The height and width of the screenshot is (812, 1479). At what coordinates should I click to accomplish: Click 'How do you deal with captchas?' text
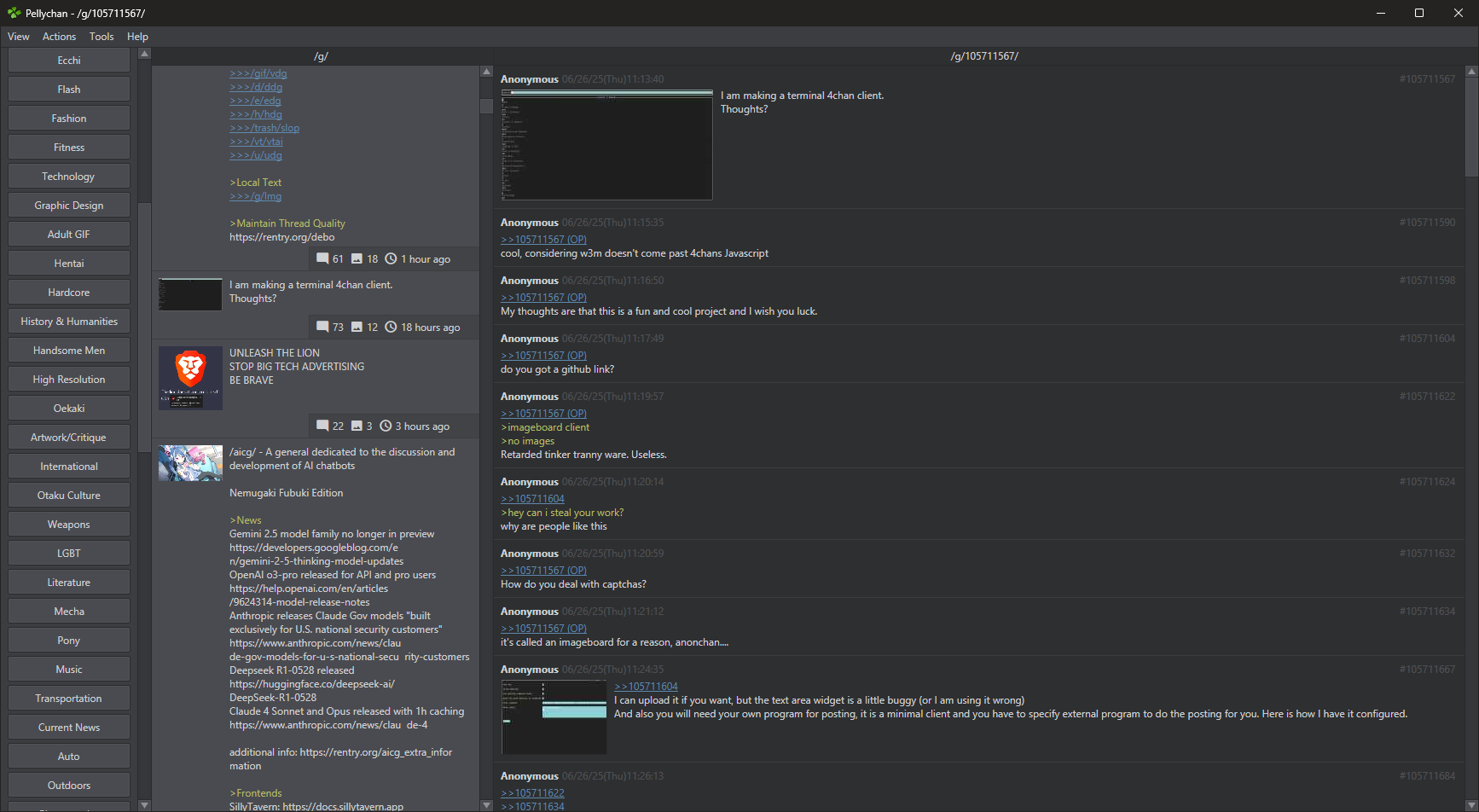click(573, 584)
